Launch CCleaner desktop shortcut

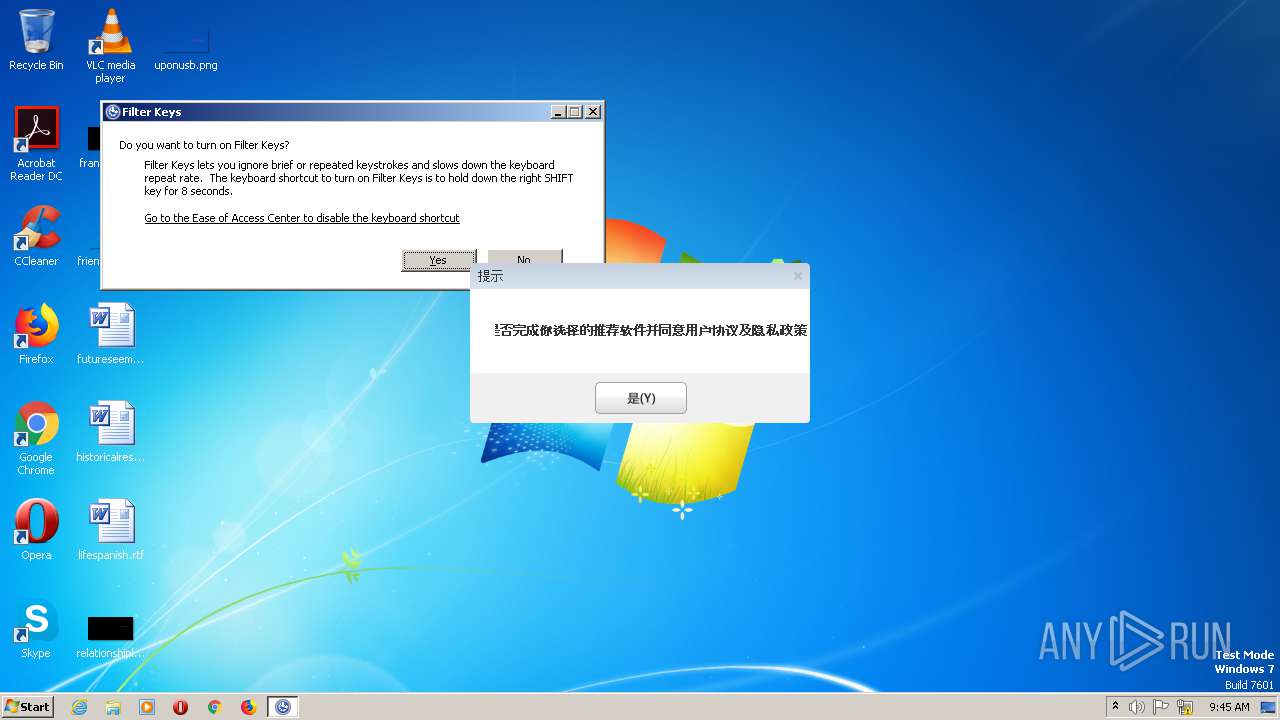(x=36, y=236)
